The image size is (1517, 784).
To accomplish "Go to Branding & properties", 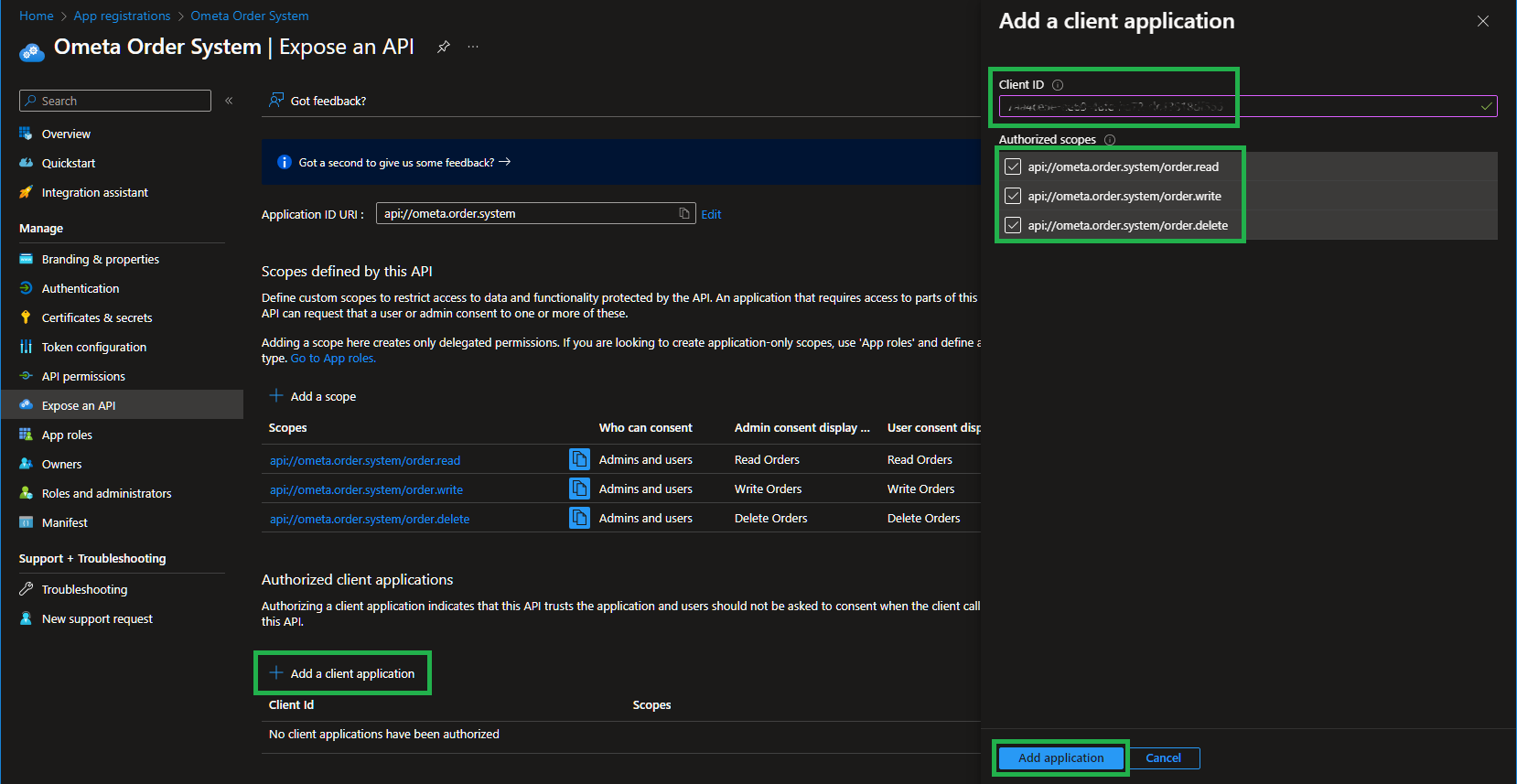I will (x=101, y=259).
